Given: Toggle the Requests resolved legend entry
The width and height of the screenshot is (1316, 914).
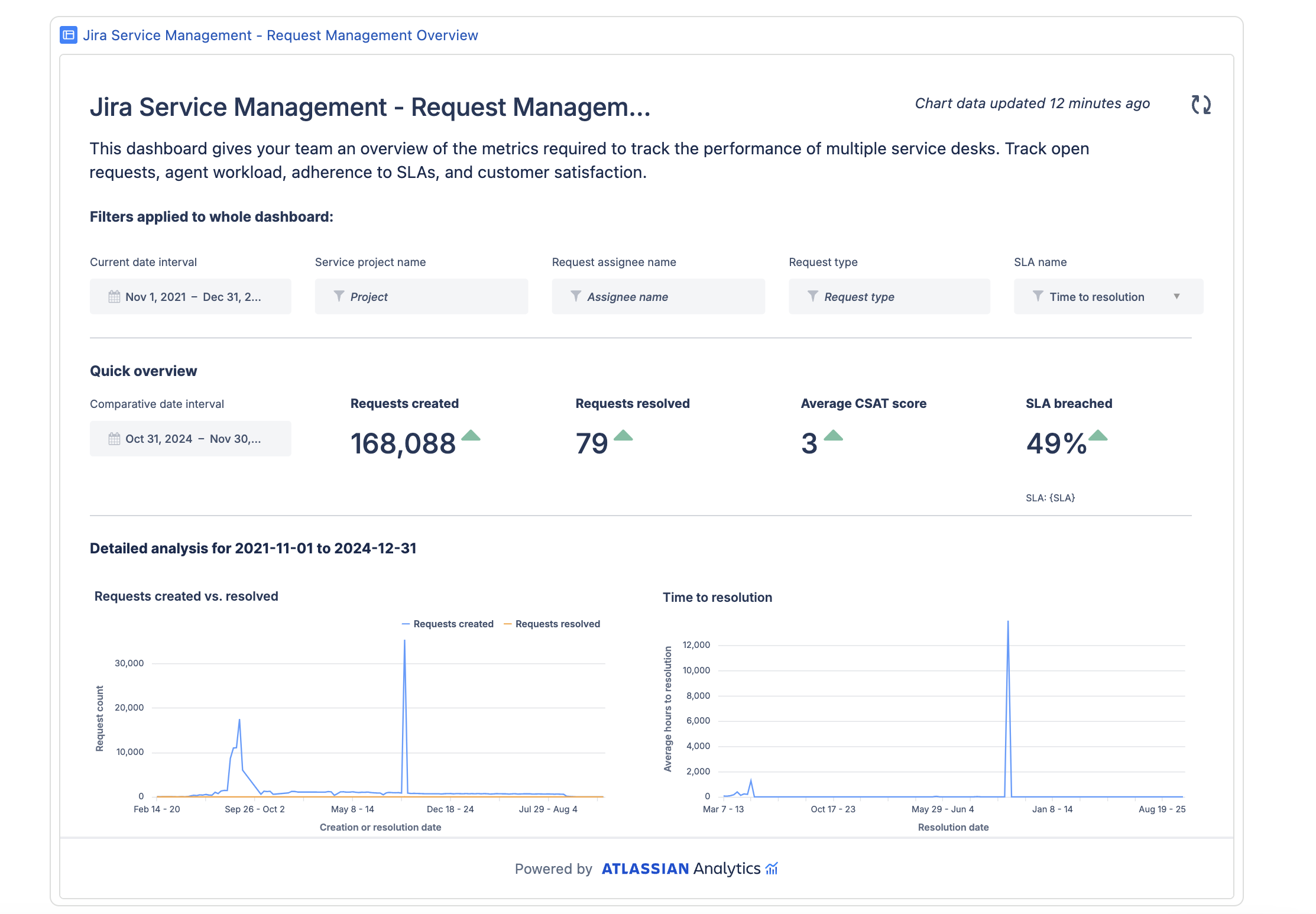Looking at the screenshot, I should 552,624.
